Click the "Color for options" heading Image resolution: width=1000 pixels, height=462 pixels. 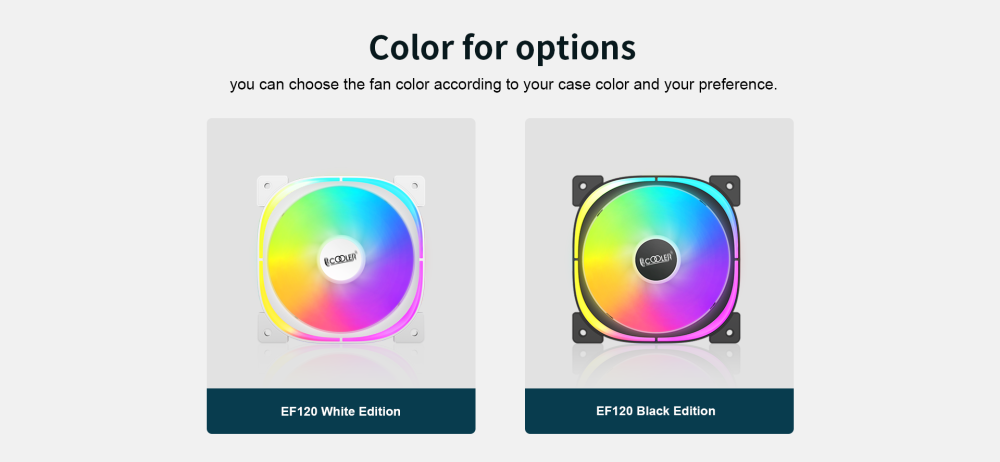point(502,47)
